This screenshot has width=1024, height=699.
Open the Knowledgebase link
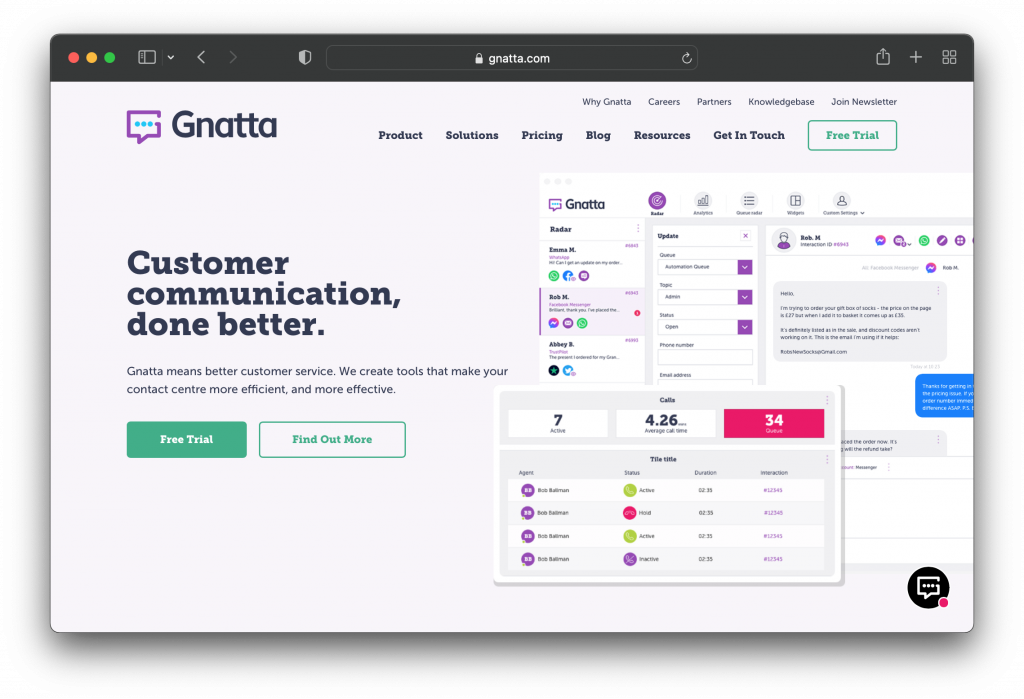pyautogui.click(x=781, y=102)
